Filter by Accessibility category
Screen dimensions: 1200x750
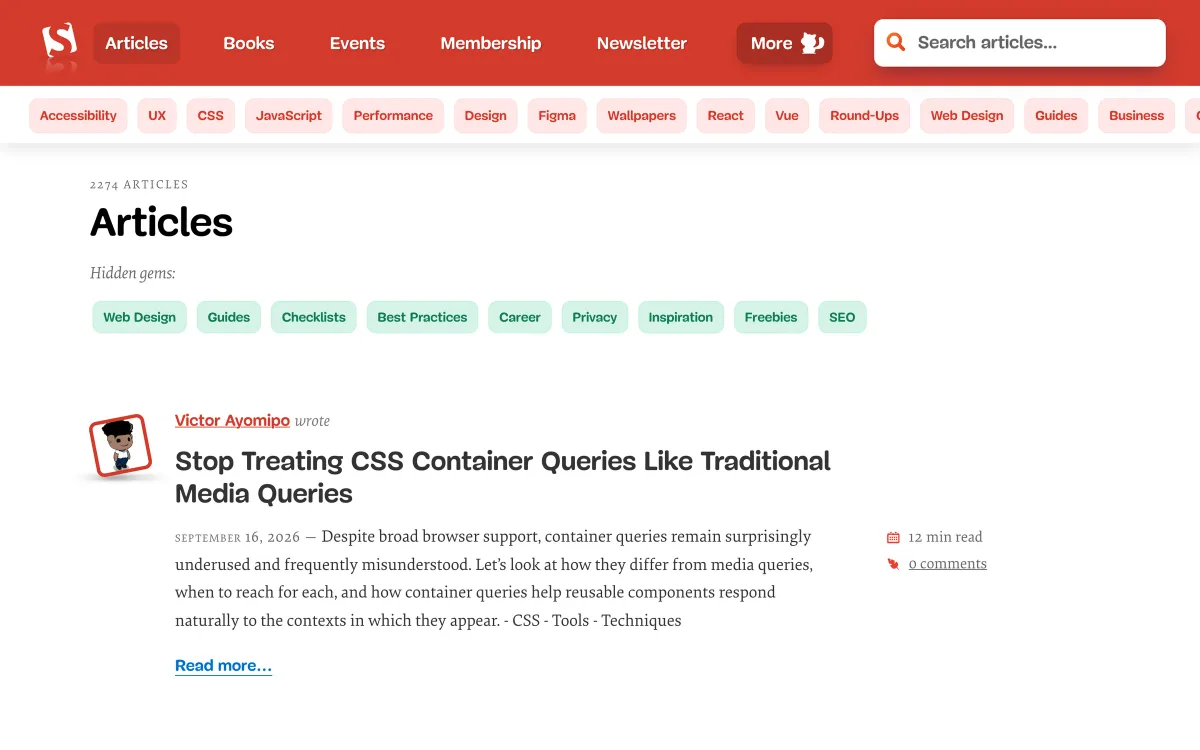click(78, 115)
